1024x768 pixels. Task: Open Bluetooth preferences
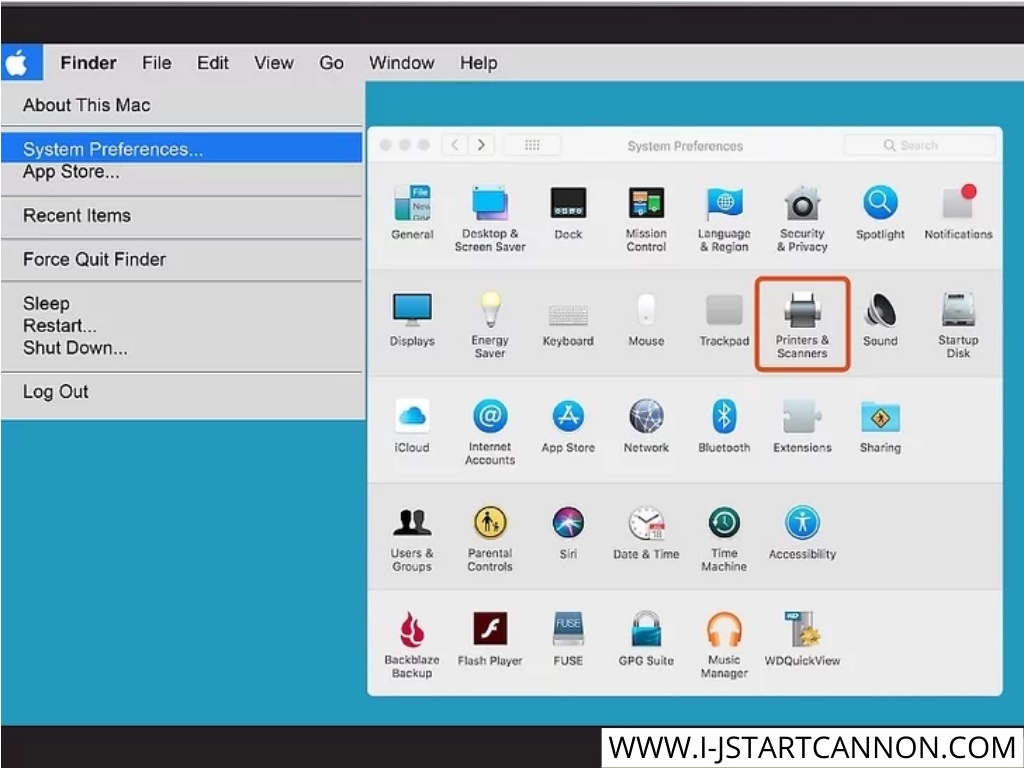724,426
